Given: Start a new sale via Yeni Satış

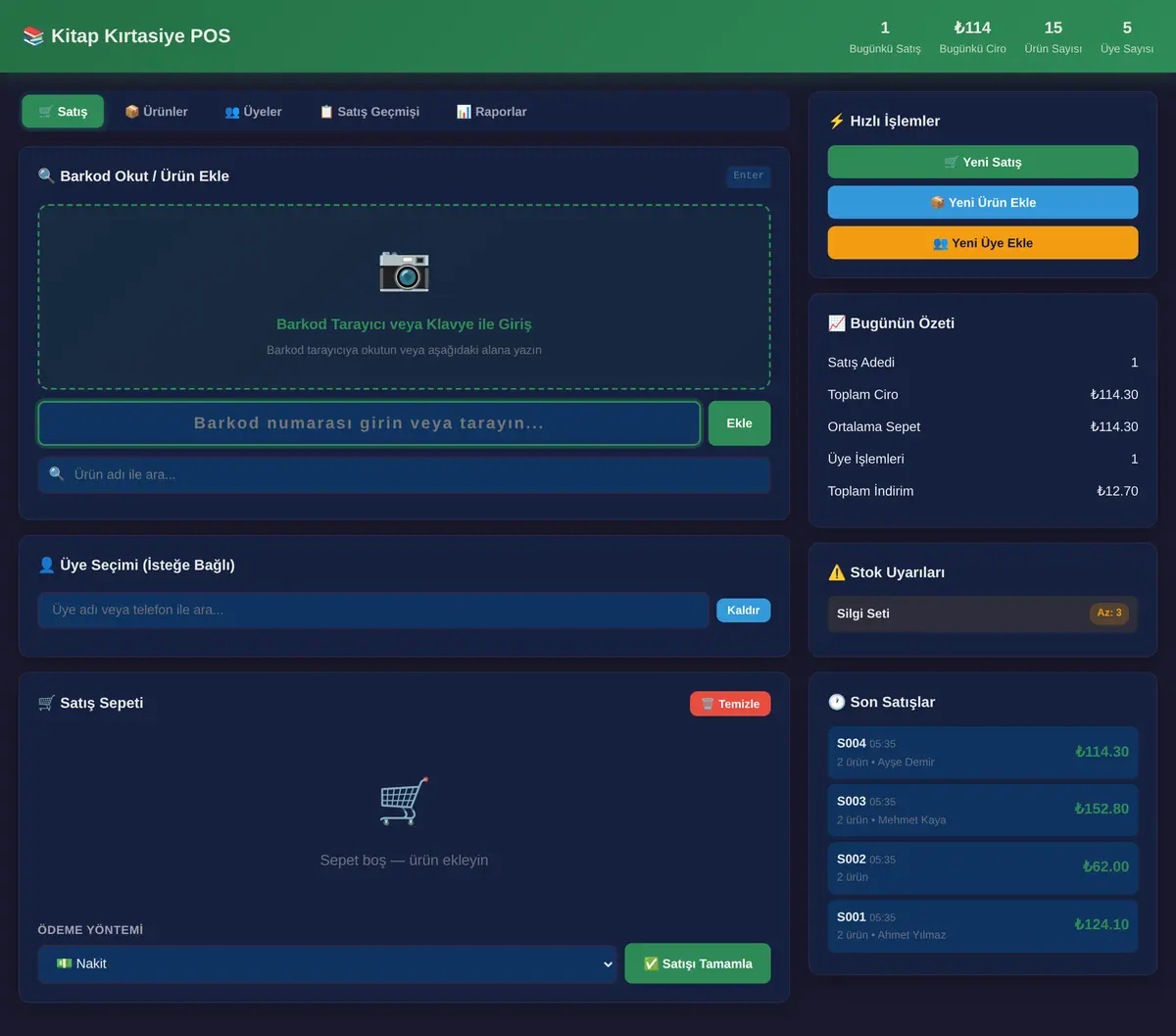Looking at the screenshot, I should click(x=983, y=162).
